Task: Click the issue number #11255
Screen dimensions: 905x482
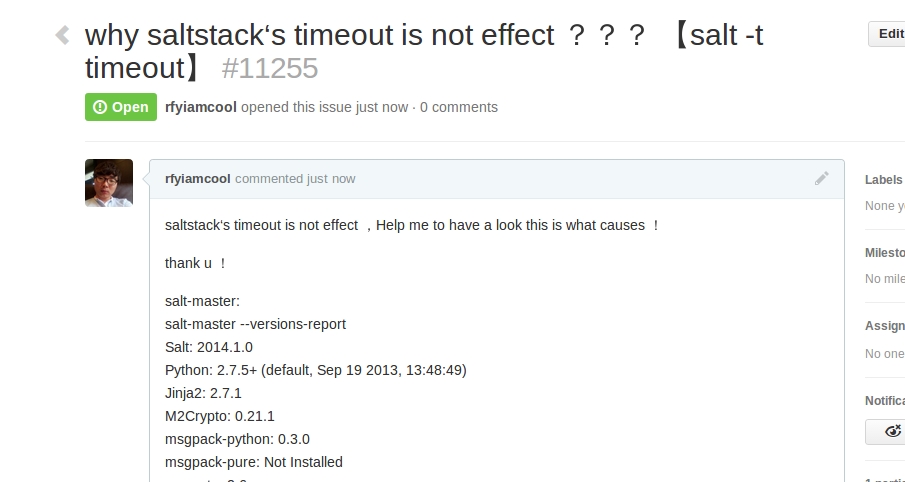Action: 270,68
